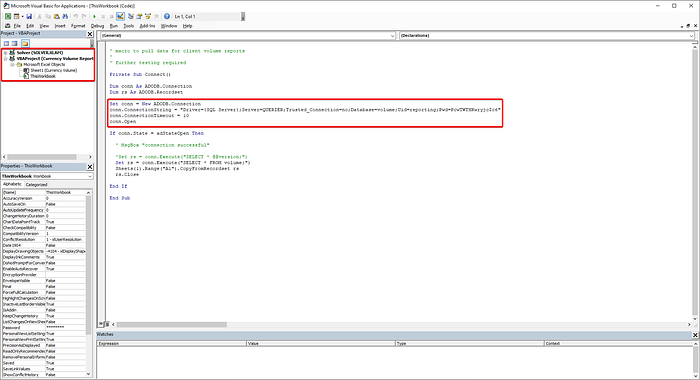Click the Procedure View button at code bottom
The image size is (700, 380).
[101, 325]
